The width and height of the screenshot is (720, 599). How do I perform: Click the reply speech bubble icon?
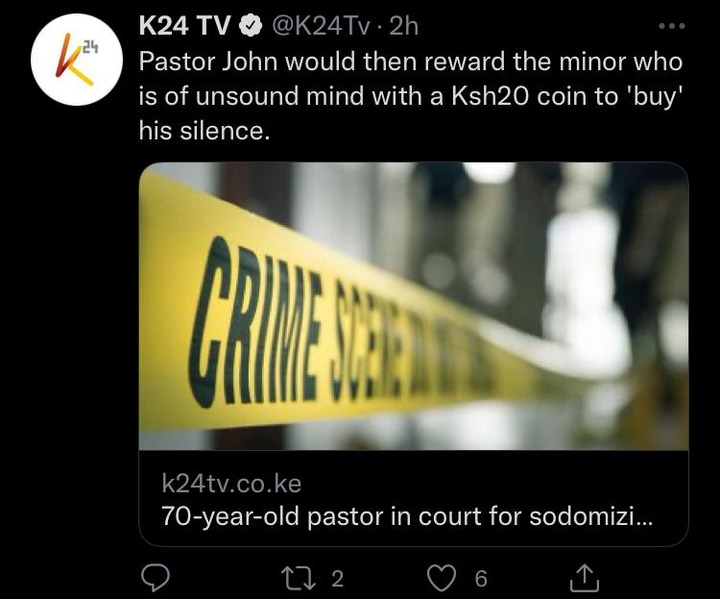pyautogui.click(x=155, y=578)
